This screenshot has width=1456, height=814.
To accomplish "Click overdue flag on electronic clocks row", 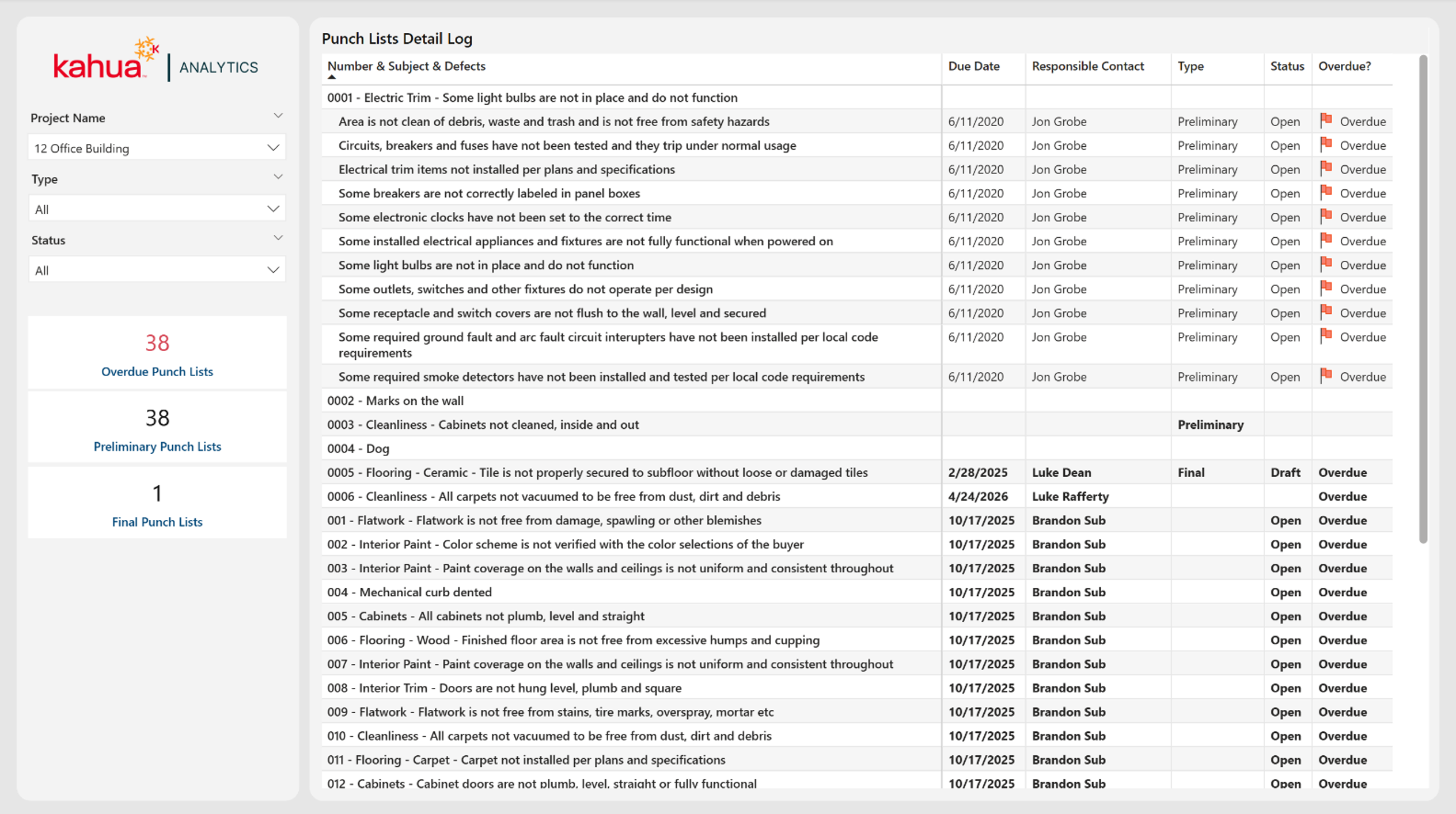I will 1326,216.
